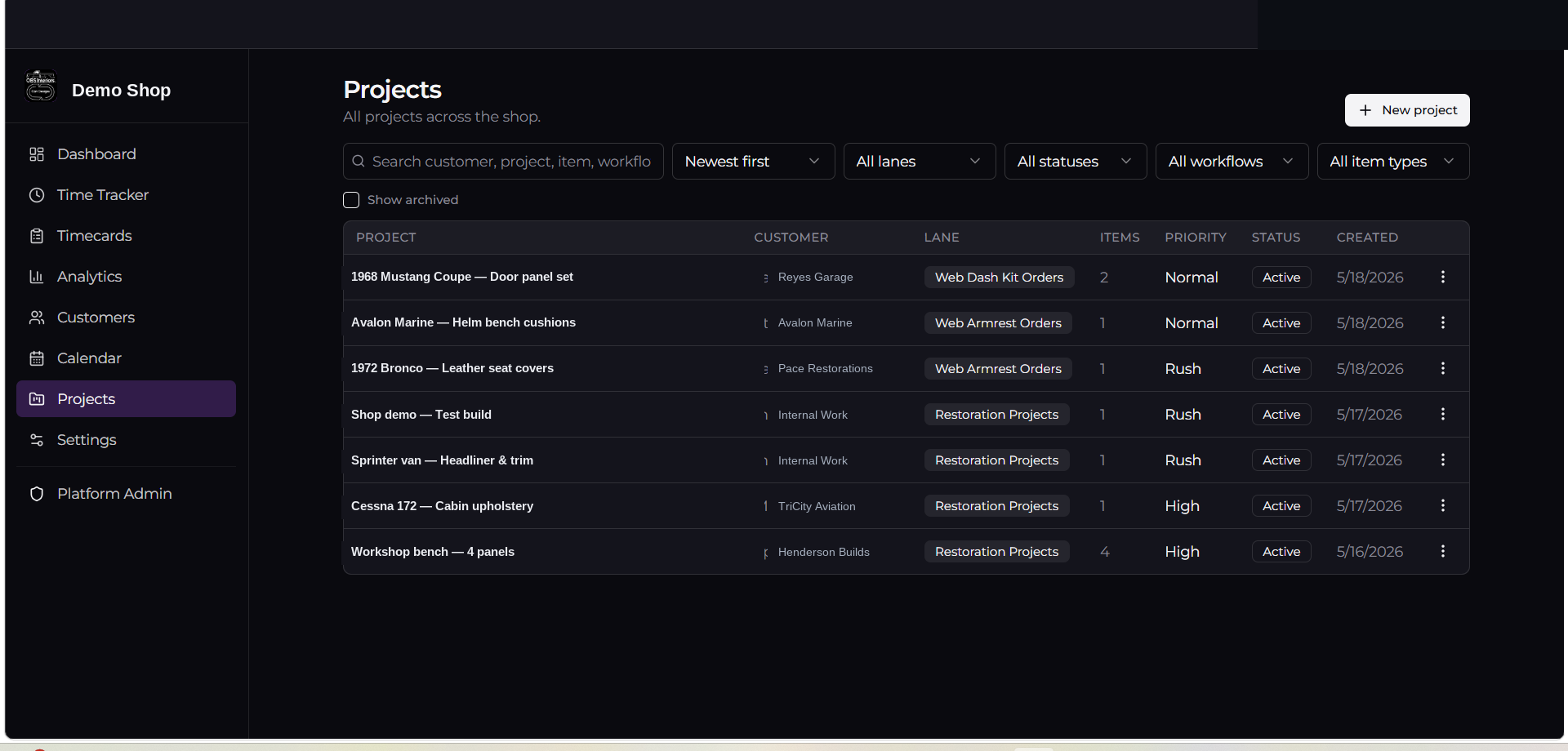Focus the search customer, project, item field
Viewport: 1568px width, 751px height.
pos(503,162)
